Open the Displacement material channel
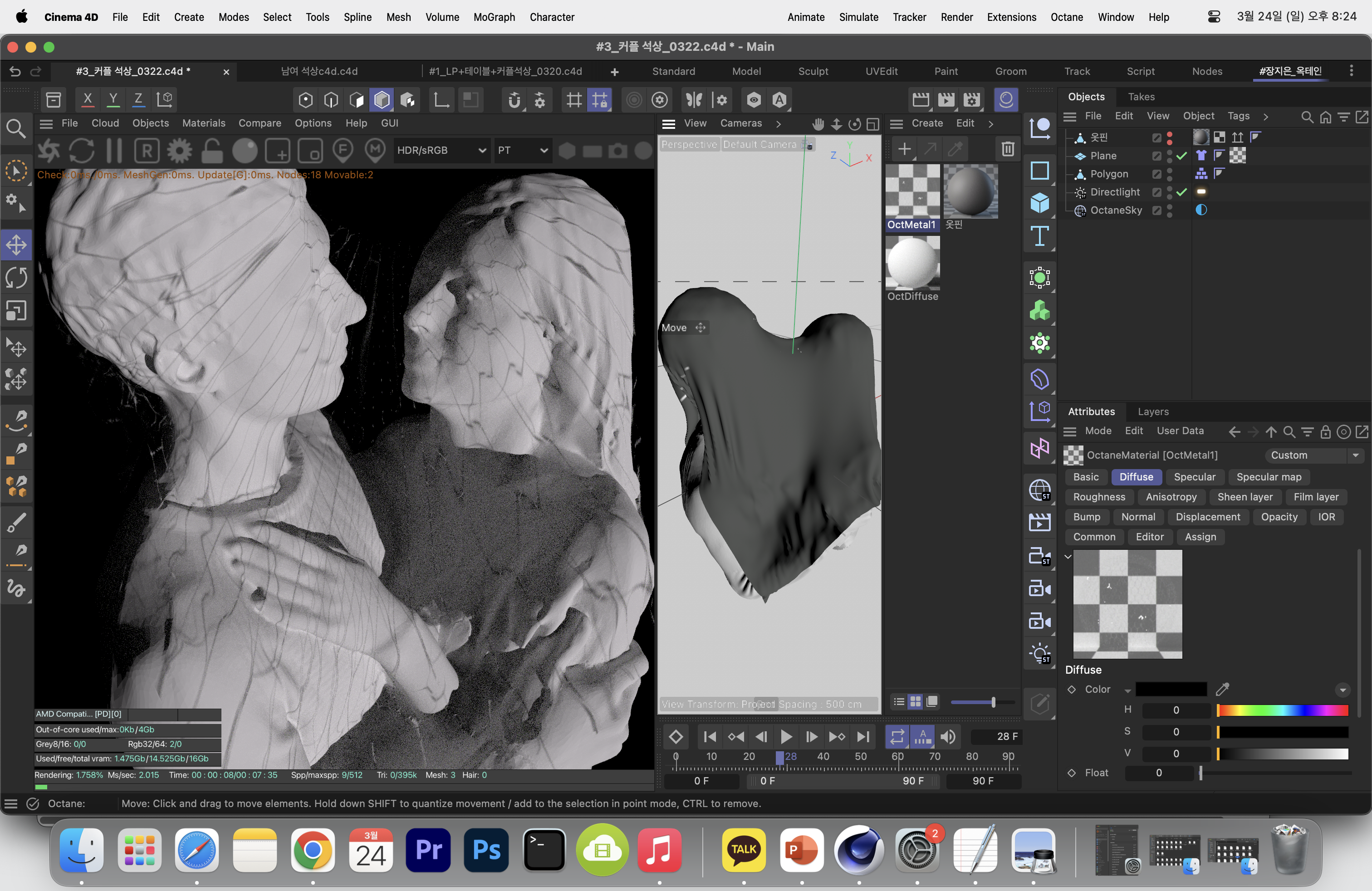The image size is (1372, 891). click(1207, 516)
